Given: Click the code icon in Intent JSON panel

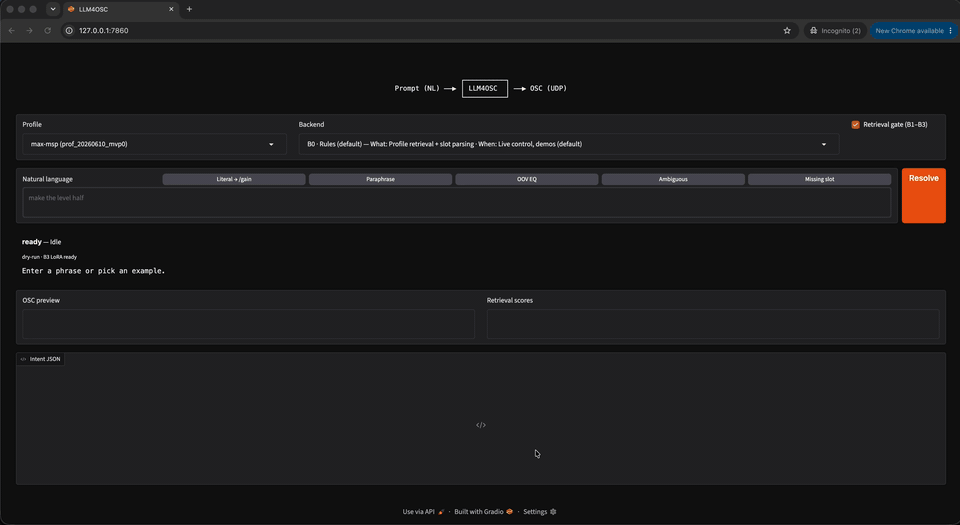Looking at the screenshot, I should click(x=481, y=425).
